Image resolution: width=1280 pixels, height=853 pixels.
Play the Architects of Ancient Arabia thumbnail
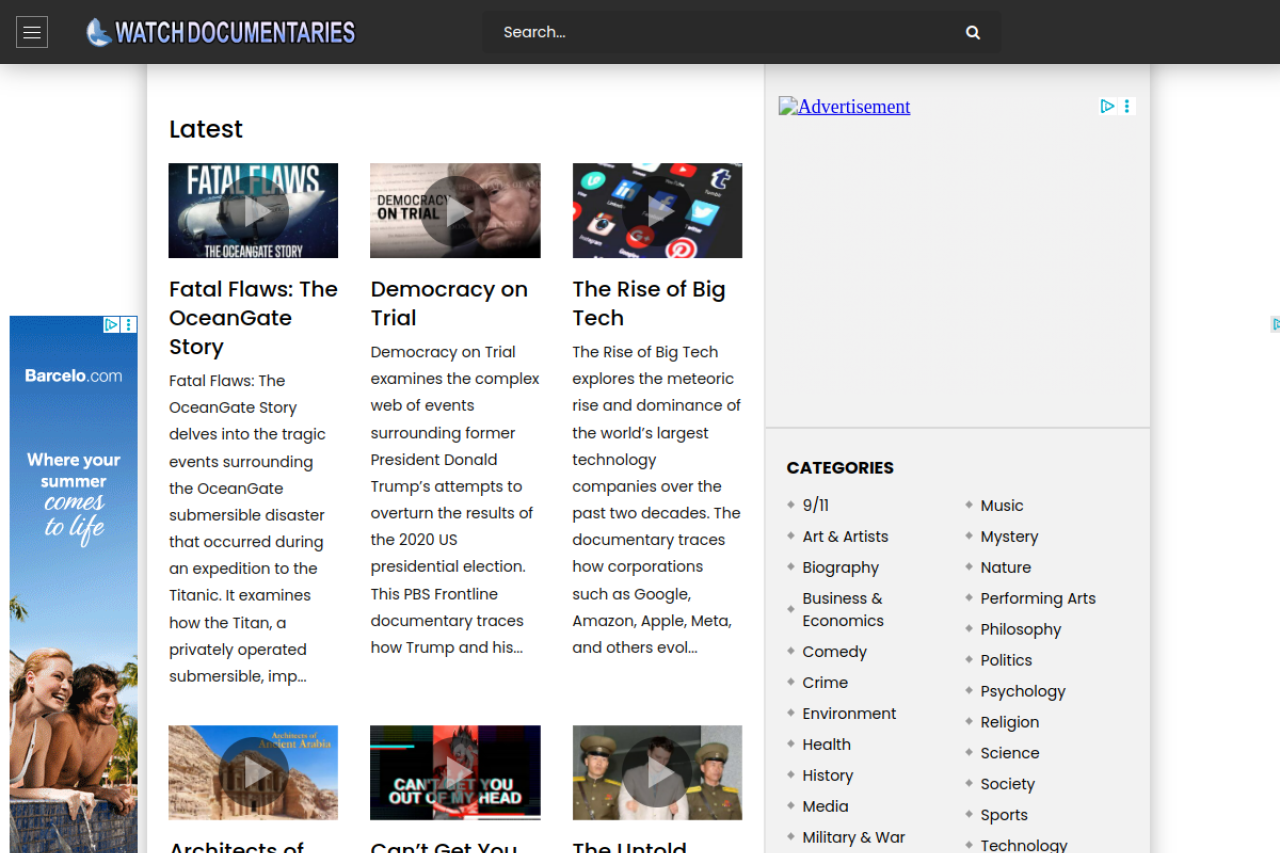[x=253, y=772]
